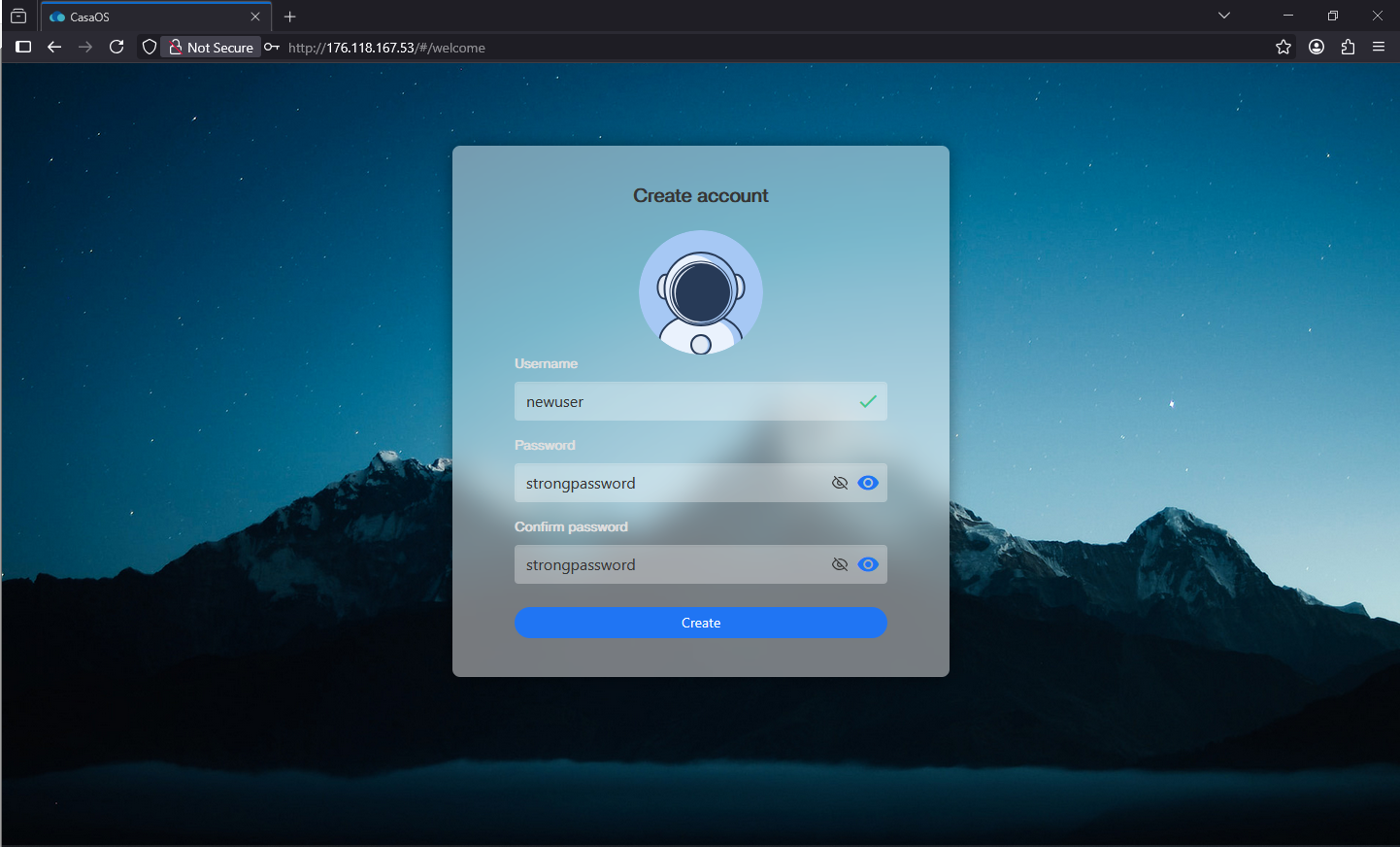Open the browser hamburger application menu
Viewport: 1400px width, 847px height.
1378,47
